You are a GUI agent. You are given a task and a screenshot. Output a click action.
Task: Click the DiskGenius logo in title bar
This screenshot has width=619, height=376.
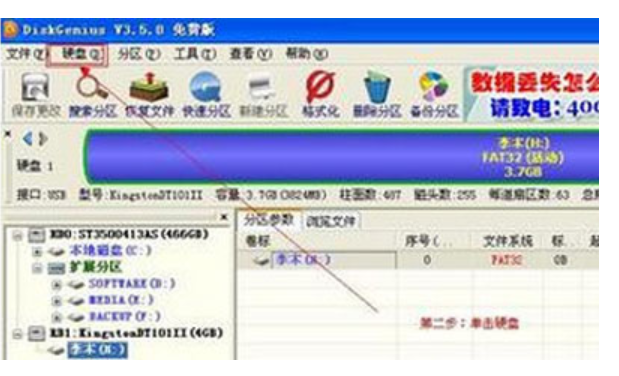(x=10, y=30)
